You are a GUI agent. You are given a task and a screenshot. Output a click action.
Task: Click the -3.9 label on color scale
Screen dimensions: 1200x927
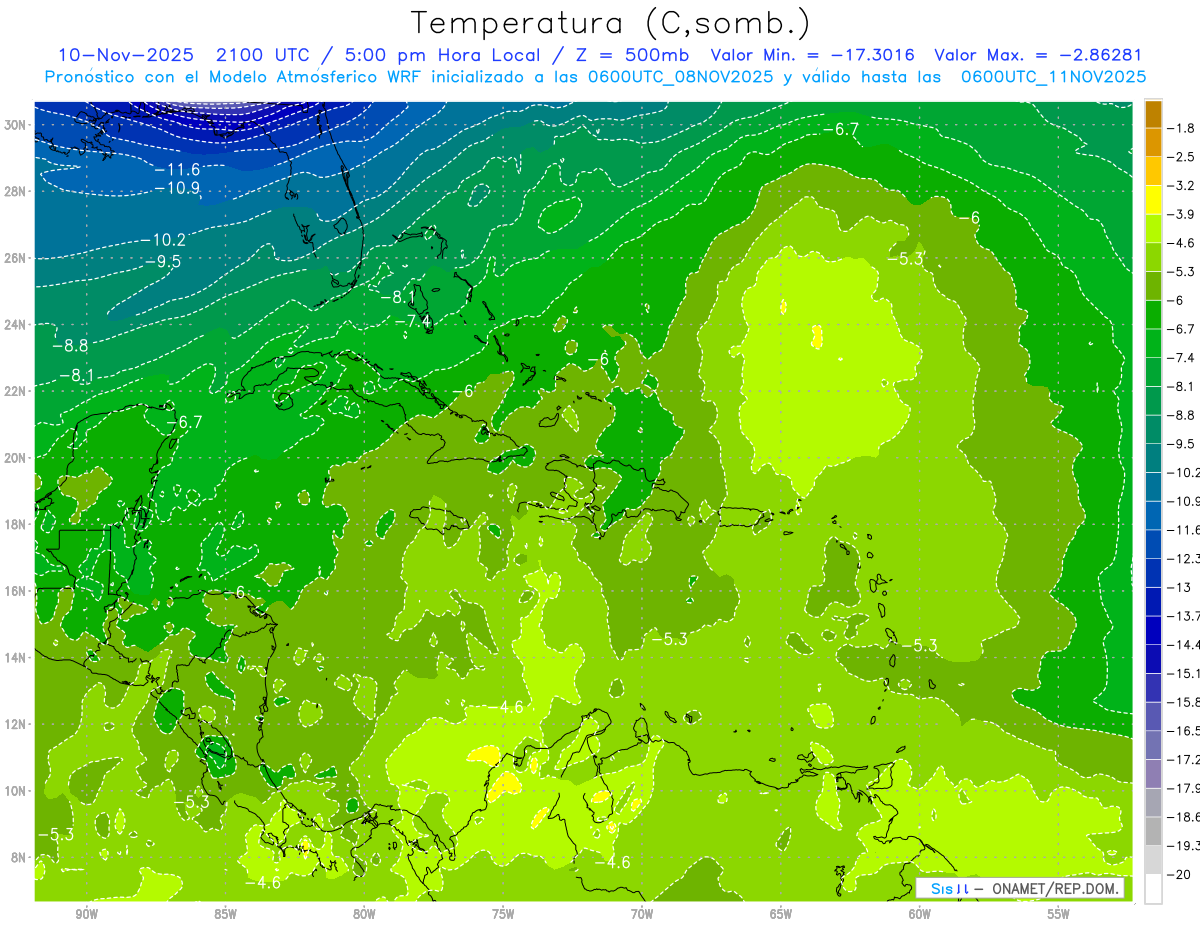click(1181, 214)
